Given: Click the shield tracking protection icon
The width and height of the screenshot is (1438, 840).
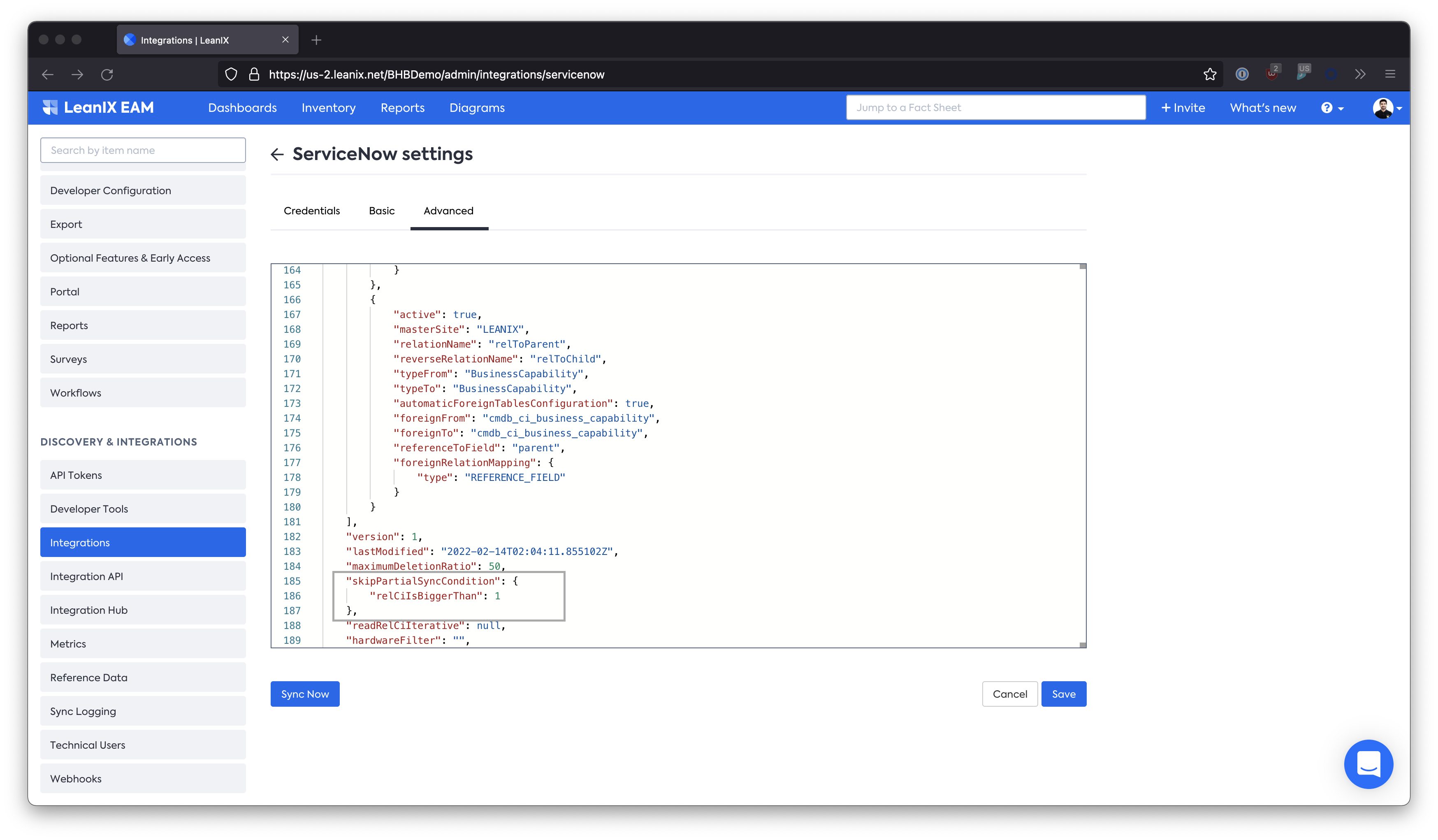Looking at the screenshot, I should point(231,74).
